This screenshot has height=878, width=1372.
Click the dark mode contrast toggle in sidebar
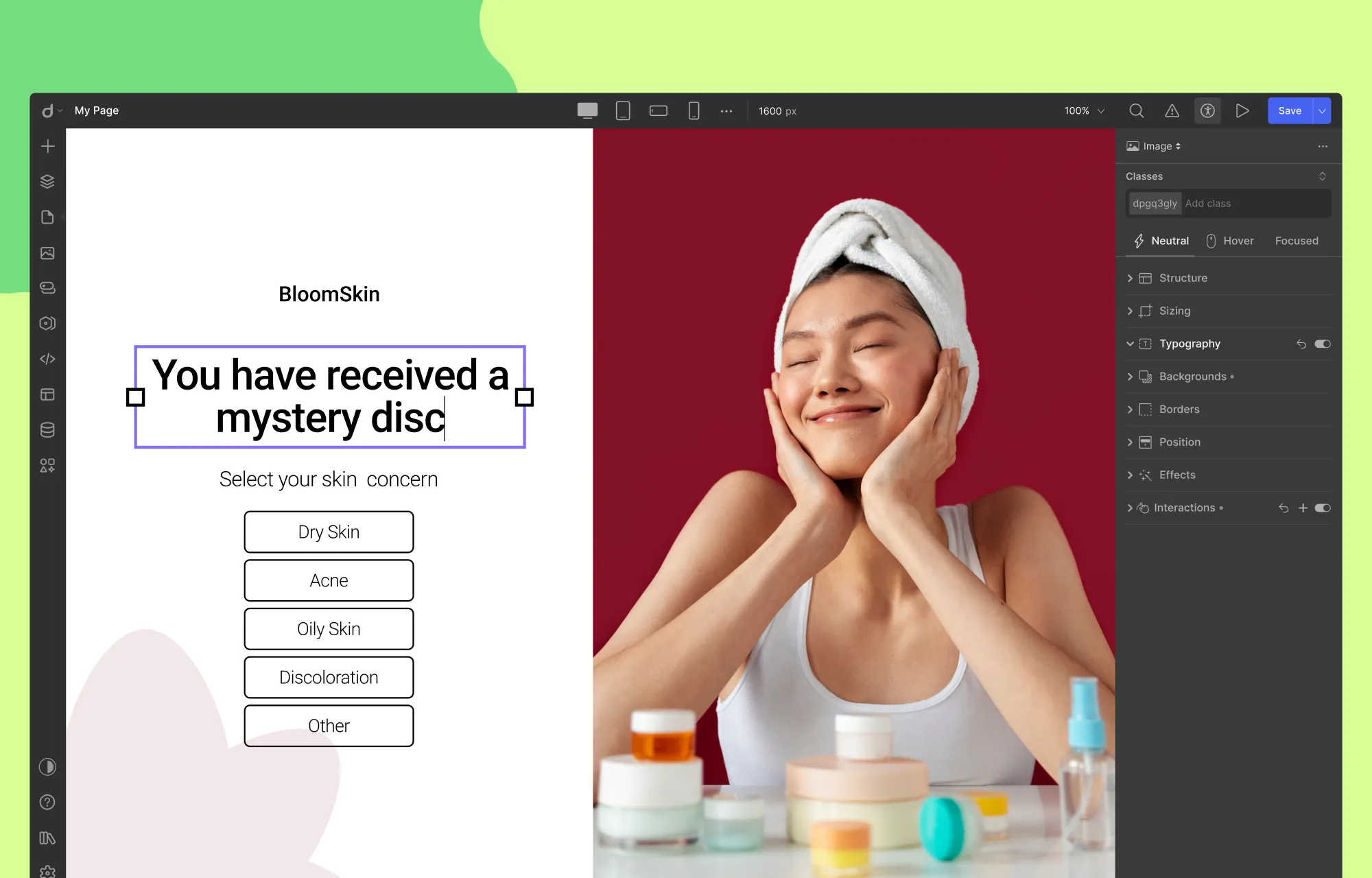pos(47,767)
